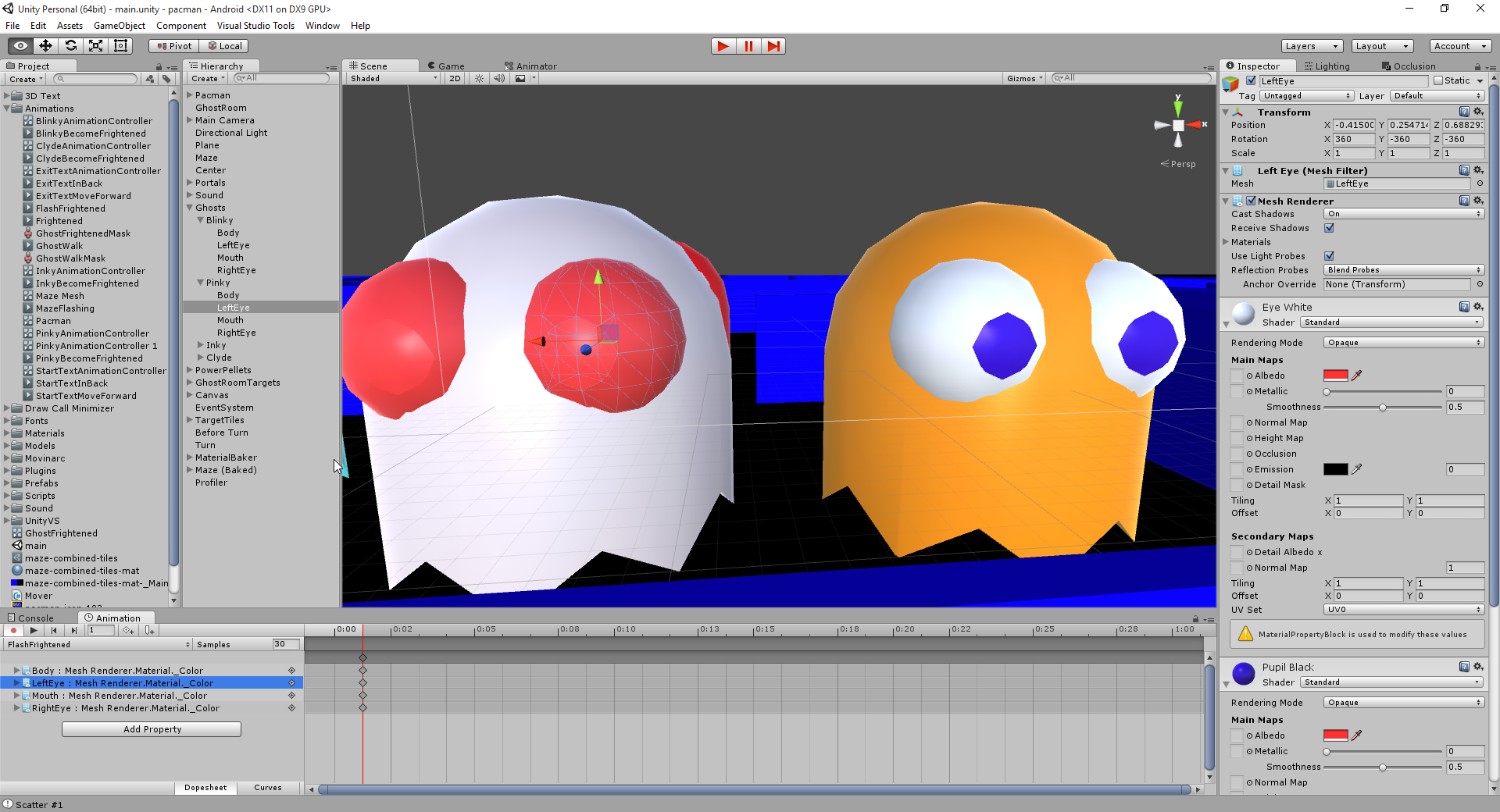Collapse the Animations folder in Project
This screenshot has width=1500, height=812.
[x=7, y=109]
